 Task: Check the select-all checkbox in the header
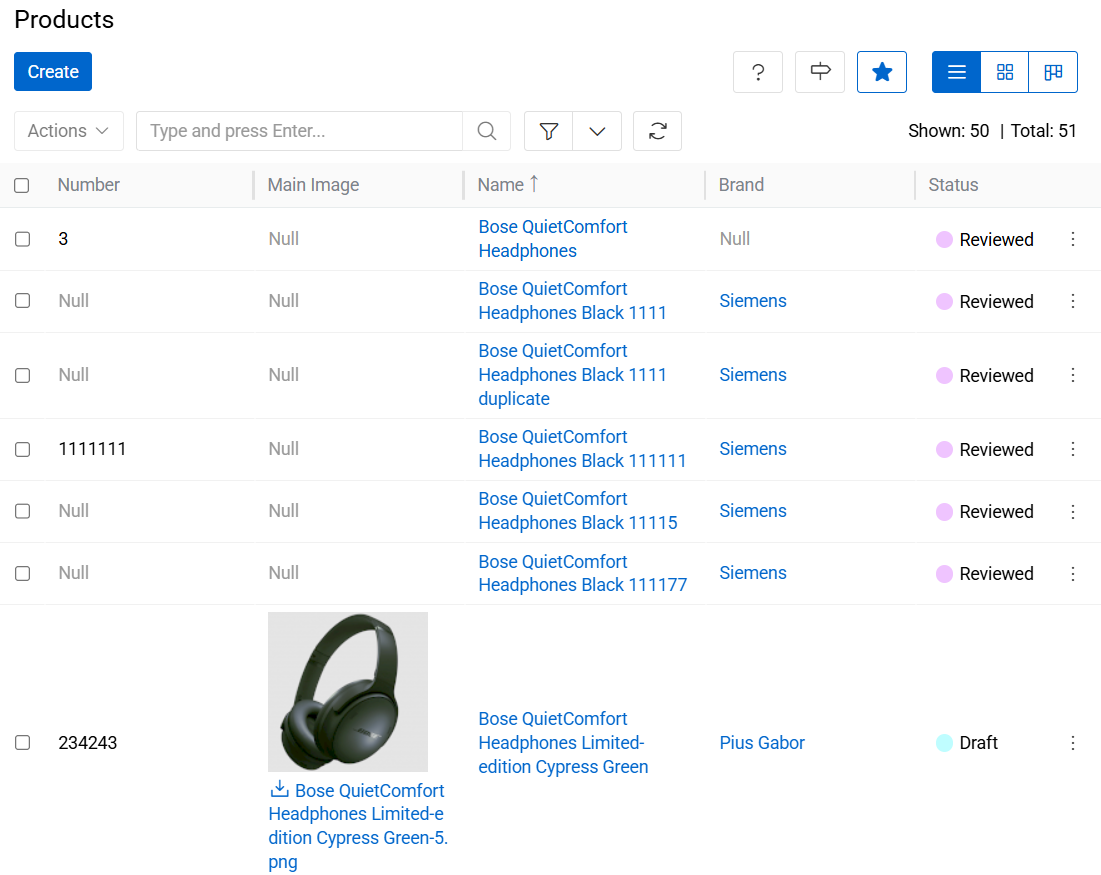tap(22, 185)
